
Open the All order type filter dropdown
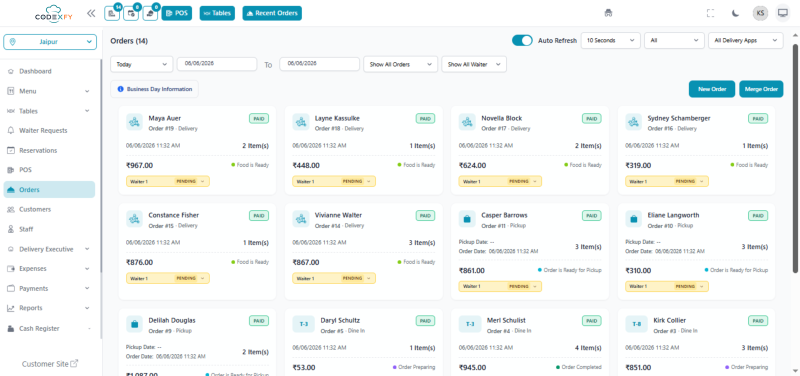point(674,40)
